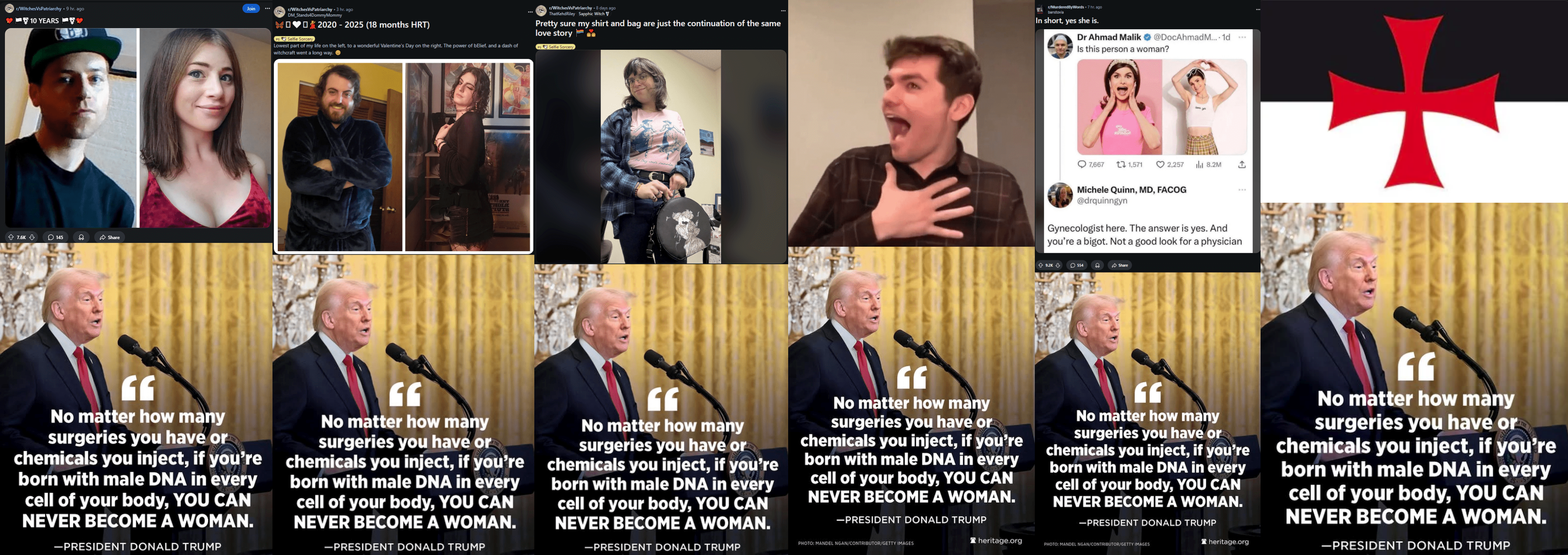Image resolution: width=1568 pixels, height=555 pixels.
Task: Click Selfie Sorcery flair under "2020 - 2025" title
Action: [295, 39]
